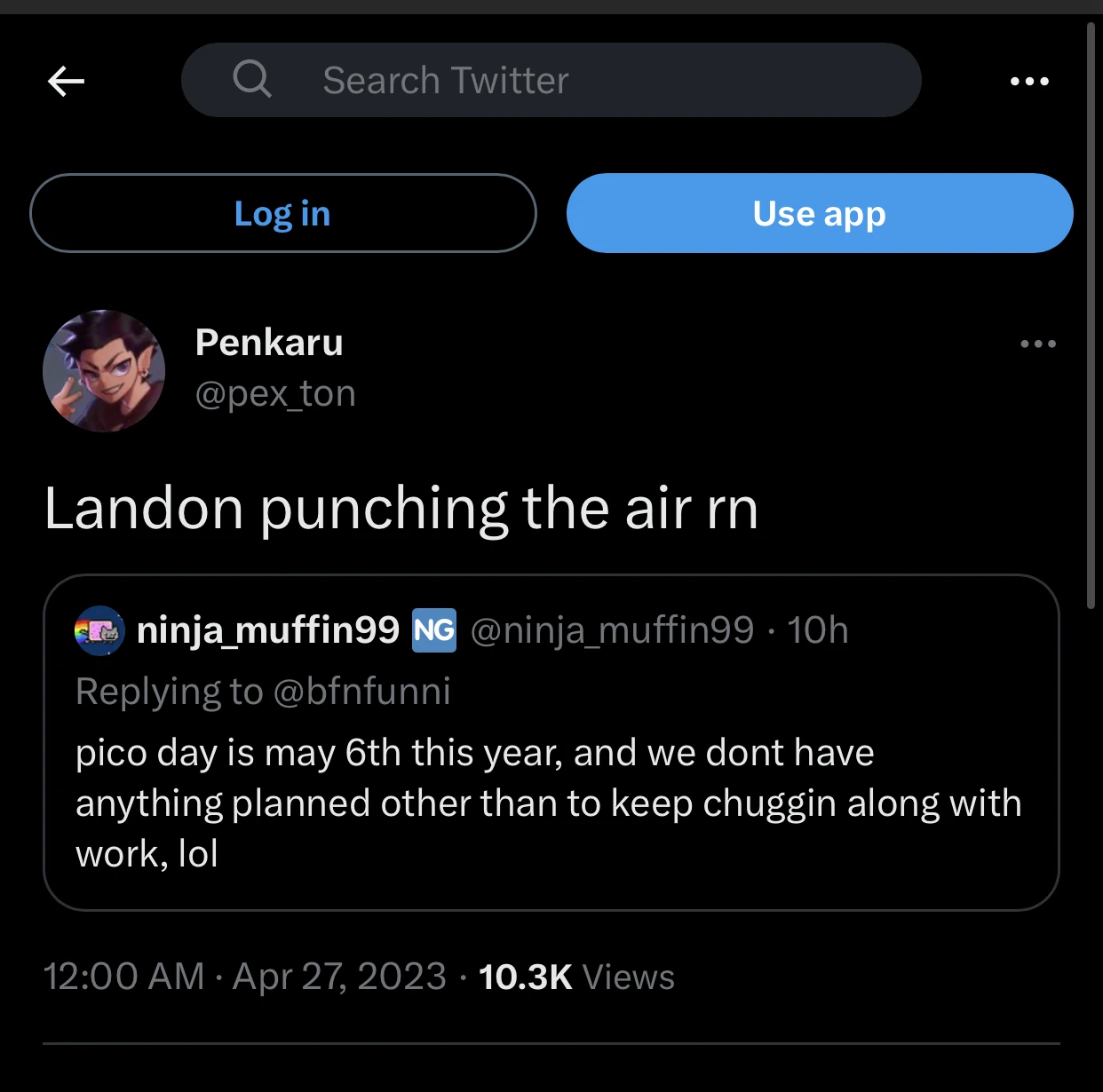Click the back arrow to go back
The width and height of the screenshot is (1103, 1092).
pos(66,81)
